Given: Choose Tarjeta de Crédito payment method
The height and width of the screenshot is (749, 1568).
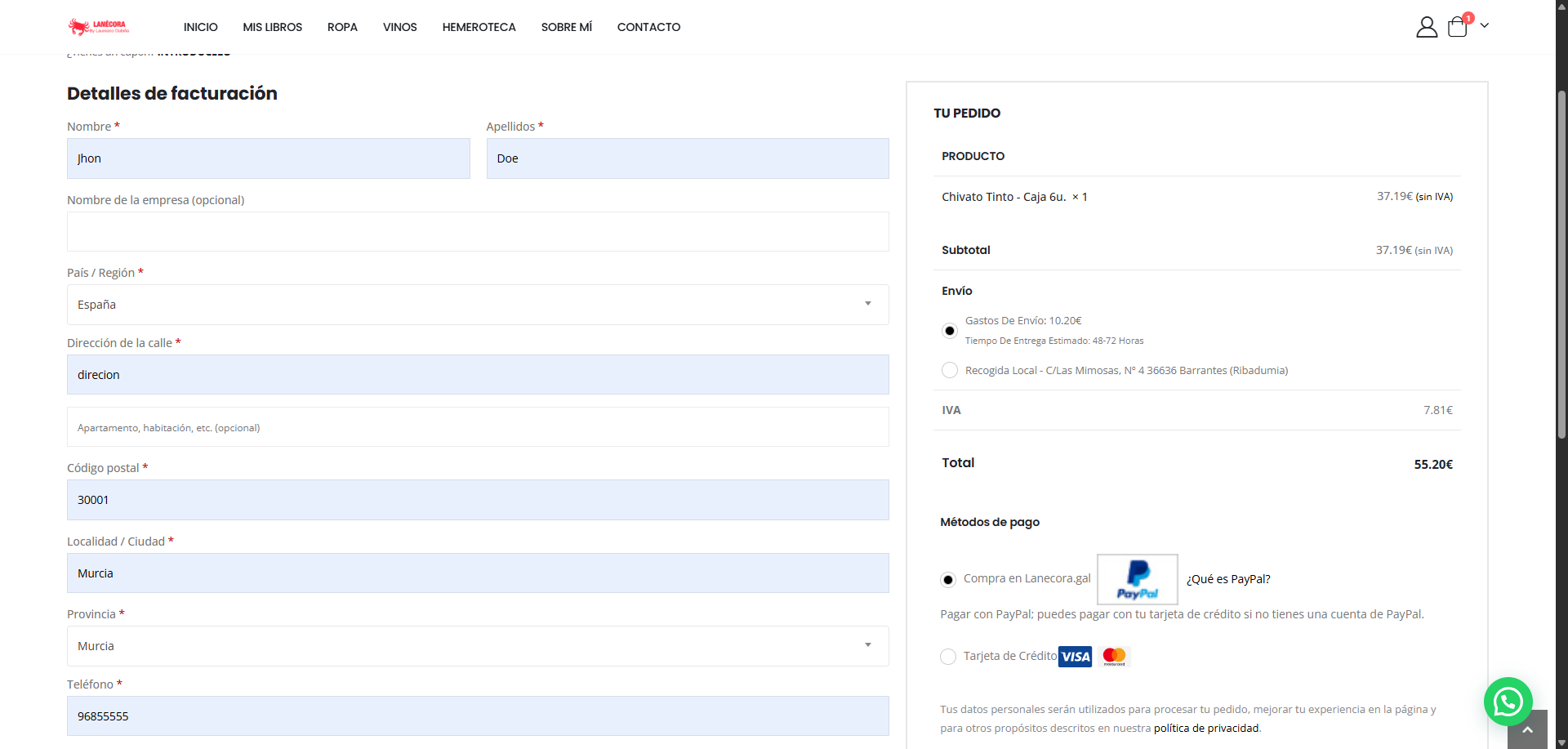Looking at the screenshot, I should tap(948, 657).
